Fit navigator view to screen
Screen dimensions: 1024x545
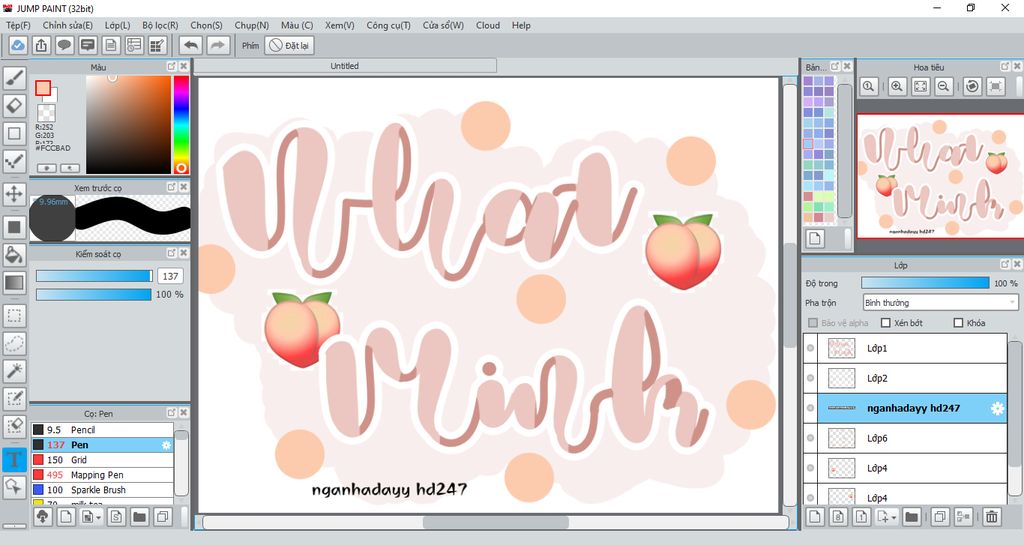pyautogui.click(x=920, y=86)
